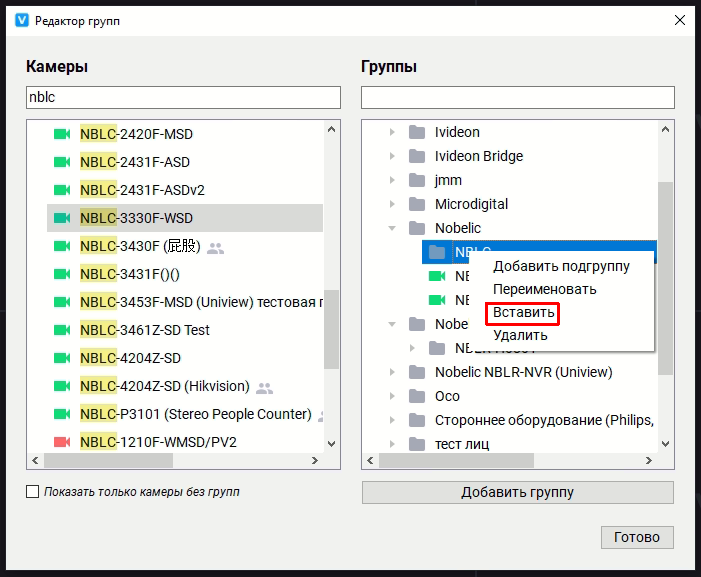This screenshot has height=577, width=701.
Task: Select the 'Ivideon Bridge' group name
Action: 479,156
